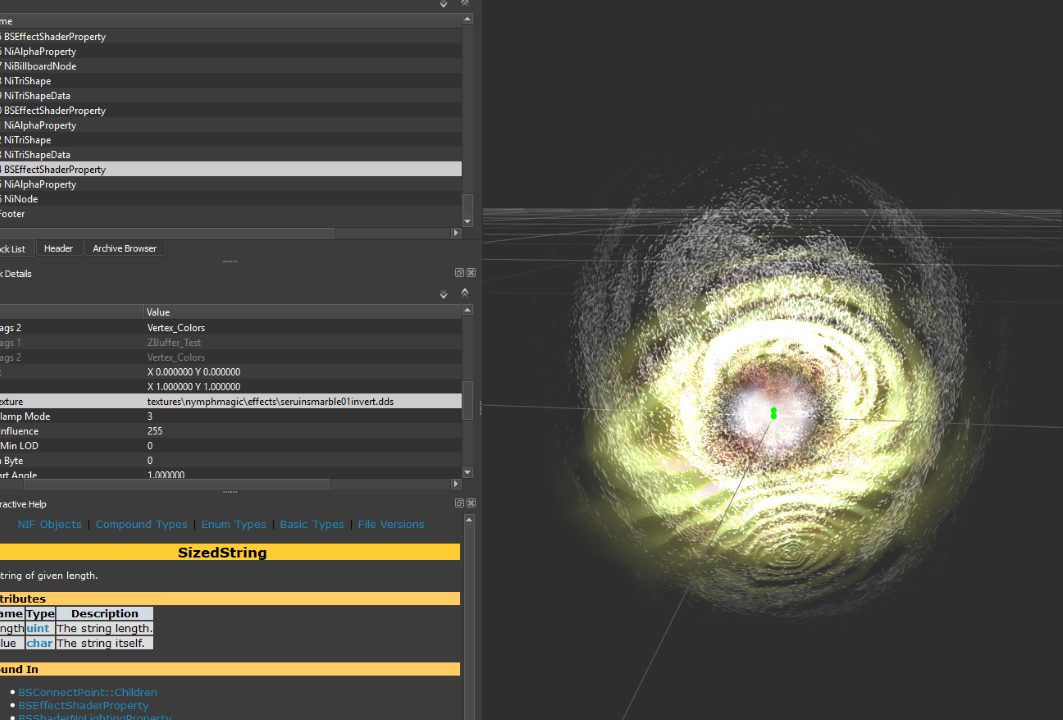This screenshot has height=720, width=1063.
Task: Click Block Details scroll-down arrow
Action: coord(467,472)
